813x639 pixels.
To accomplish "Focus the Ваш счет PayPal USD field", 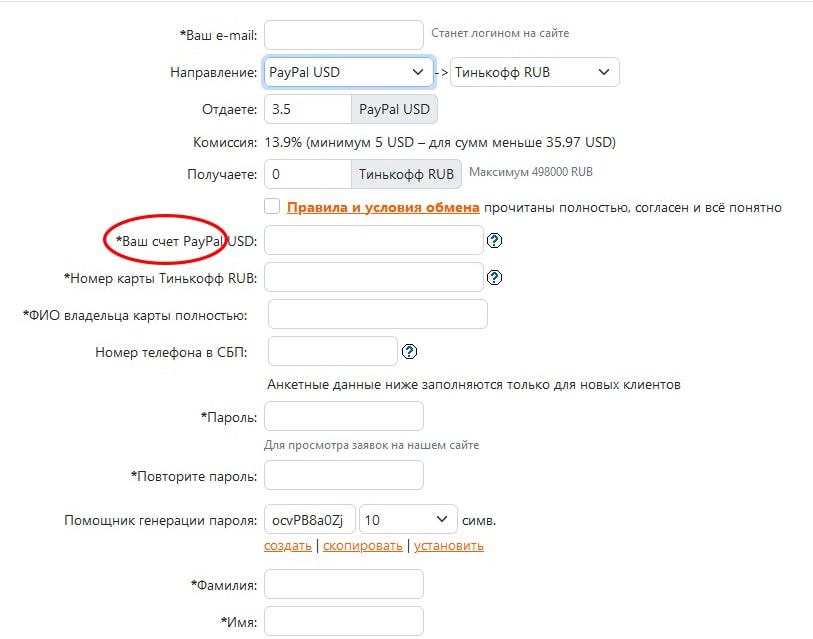I will click(374, 240).
